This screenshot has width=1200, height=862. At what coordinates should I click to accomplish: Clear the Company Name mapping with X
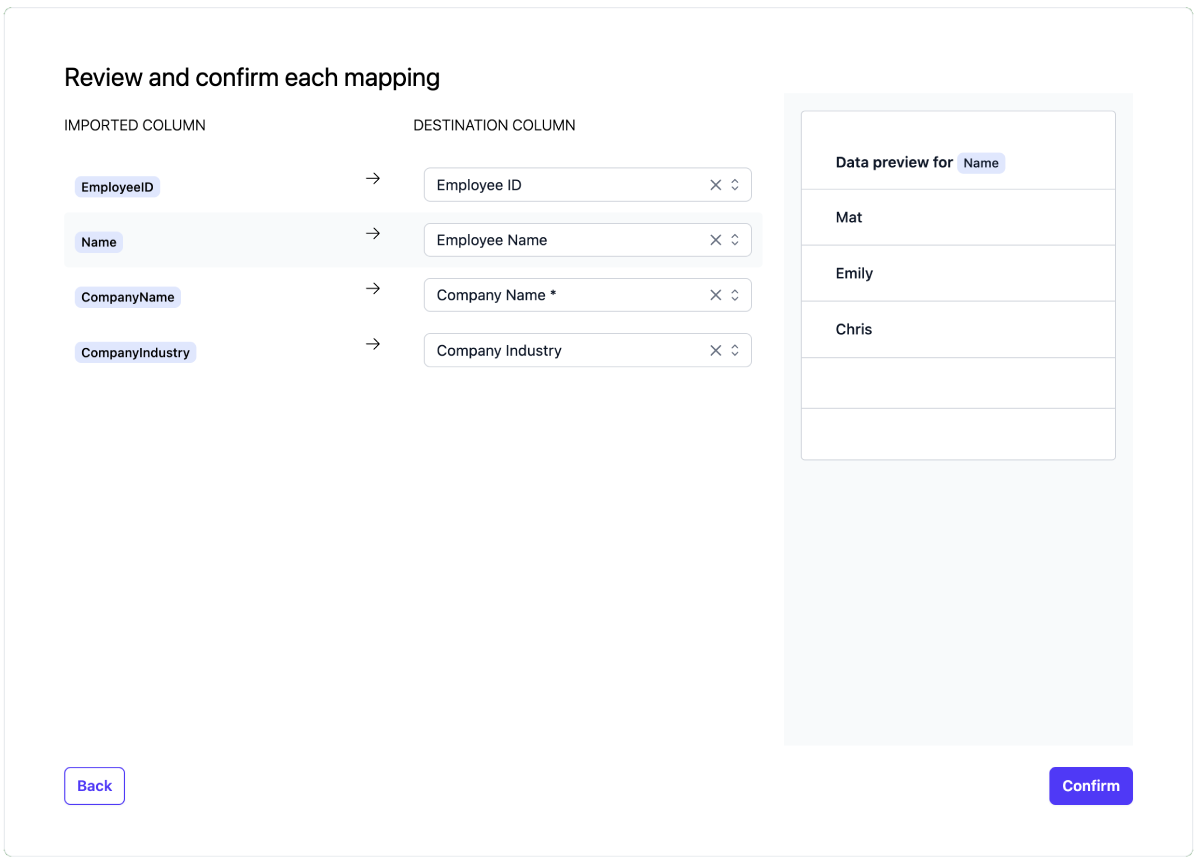[715, 295]
